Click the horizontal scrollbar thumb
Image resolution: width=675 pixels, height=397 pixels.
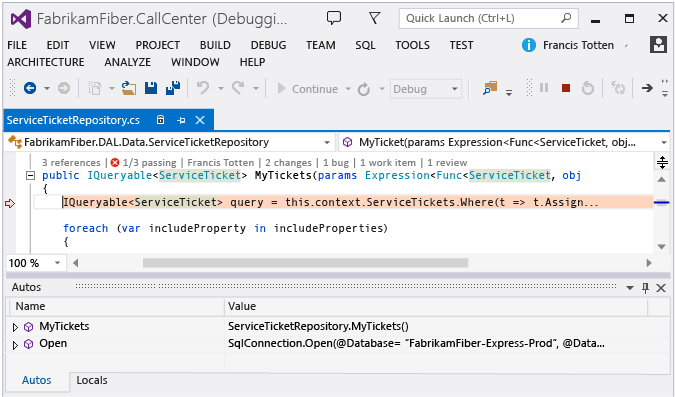(x=305, y=263)
